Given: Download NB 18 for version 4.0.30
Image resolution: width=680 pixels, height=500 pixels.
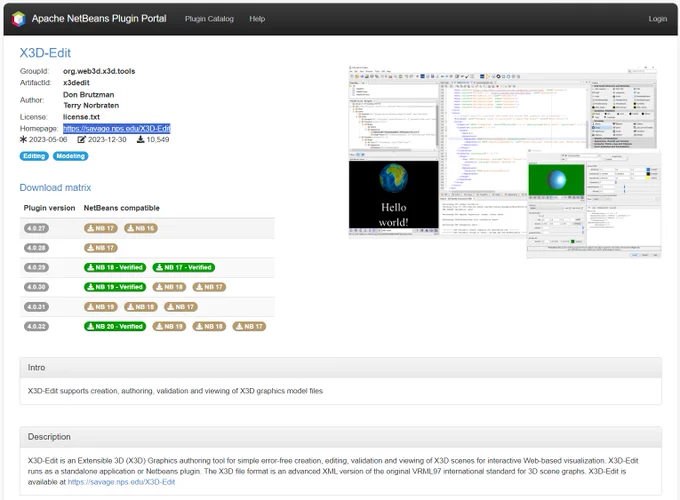Looking at the screenshot, I should pos(169,287).
